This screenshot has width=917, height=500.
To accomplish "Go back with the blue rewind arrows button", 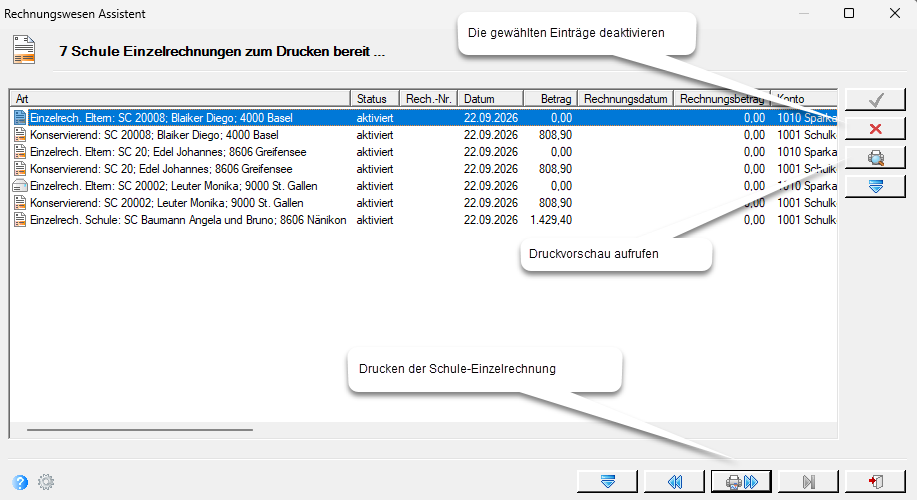I will pyautogui.click(x=674, y=482).
